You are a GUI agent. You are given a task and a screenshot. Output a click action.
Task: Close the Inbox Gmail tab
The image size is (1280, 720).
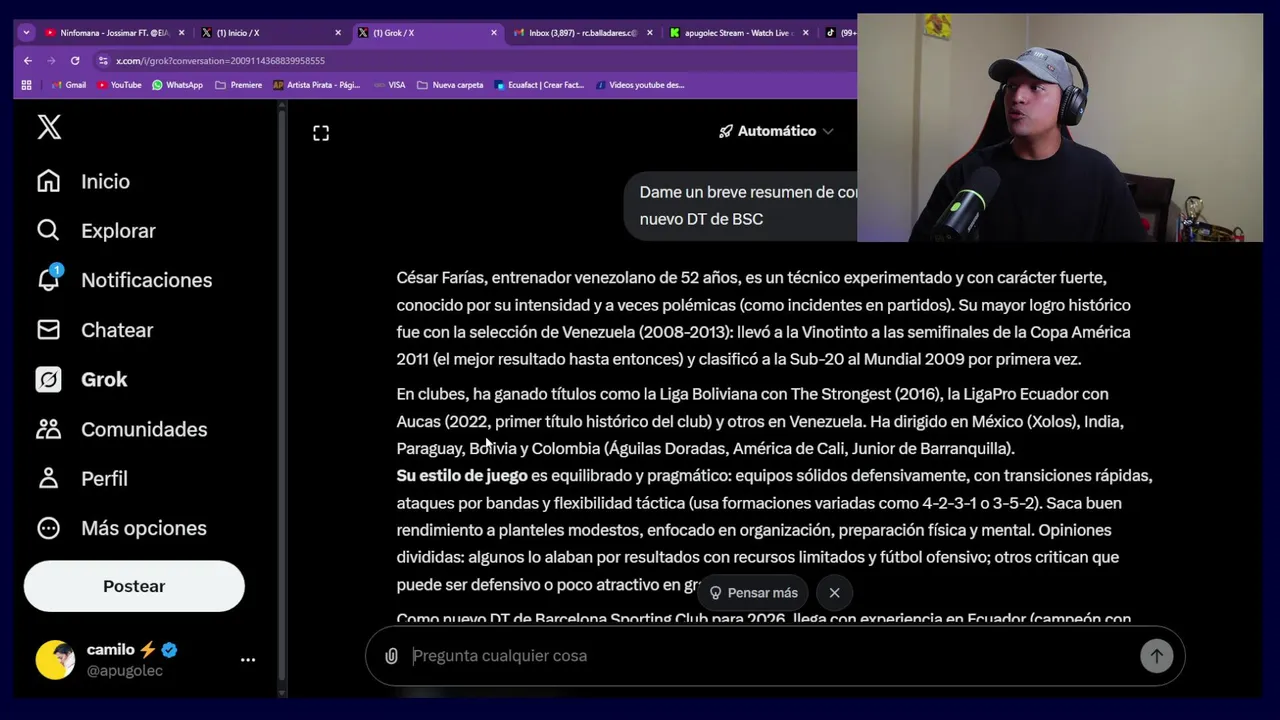650,33
